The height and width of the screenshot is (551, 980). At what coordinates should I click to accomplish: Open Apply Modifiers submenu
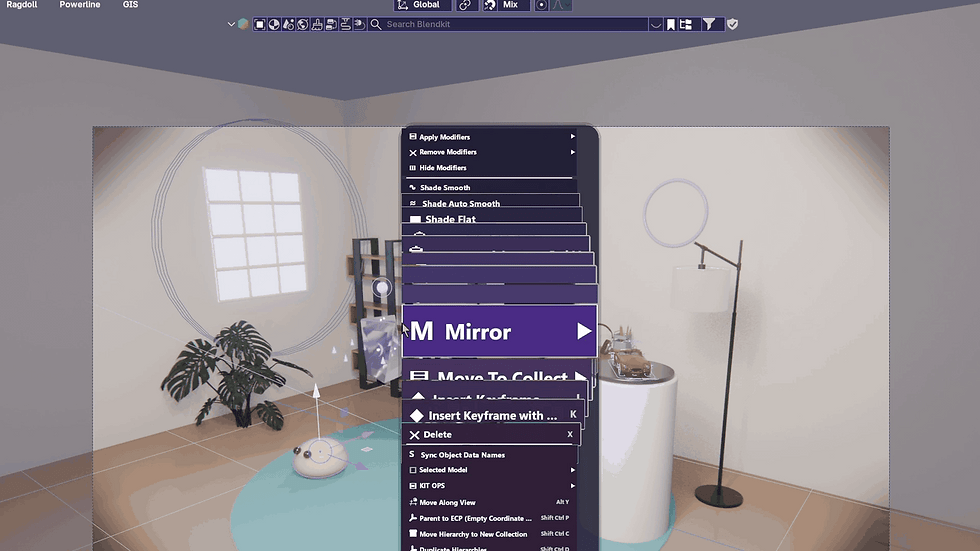(x=491, y=137)
